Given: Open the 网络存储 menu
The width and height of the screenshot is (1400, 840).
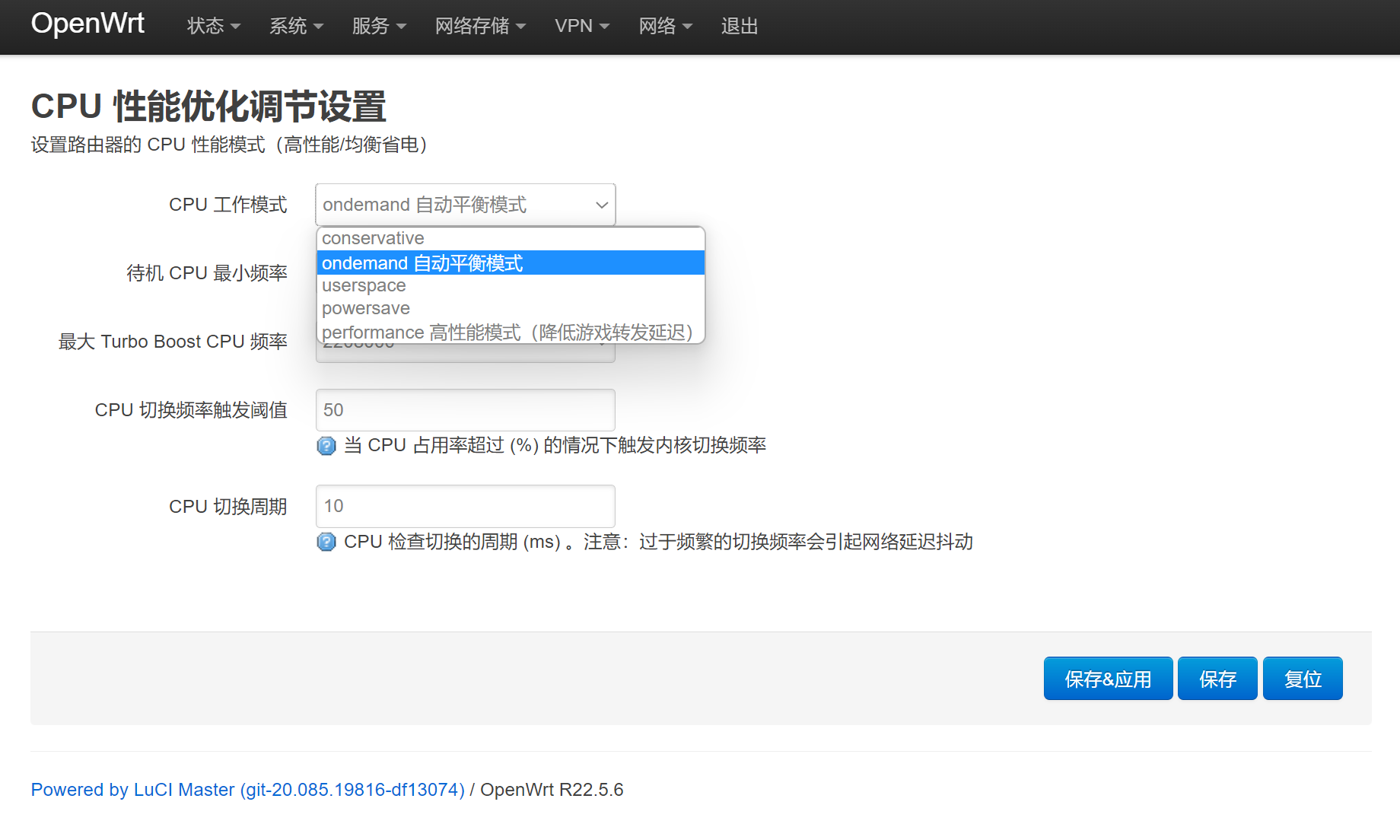Looking at the screenshot, I should click(x=480, y=27).
